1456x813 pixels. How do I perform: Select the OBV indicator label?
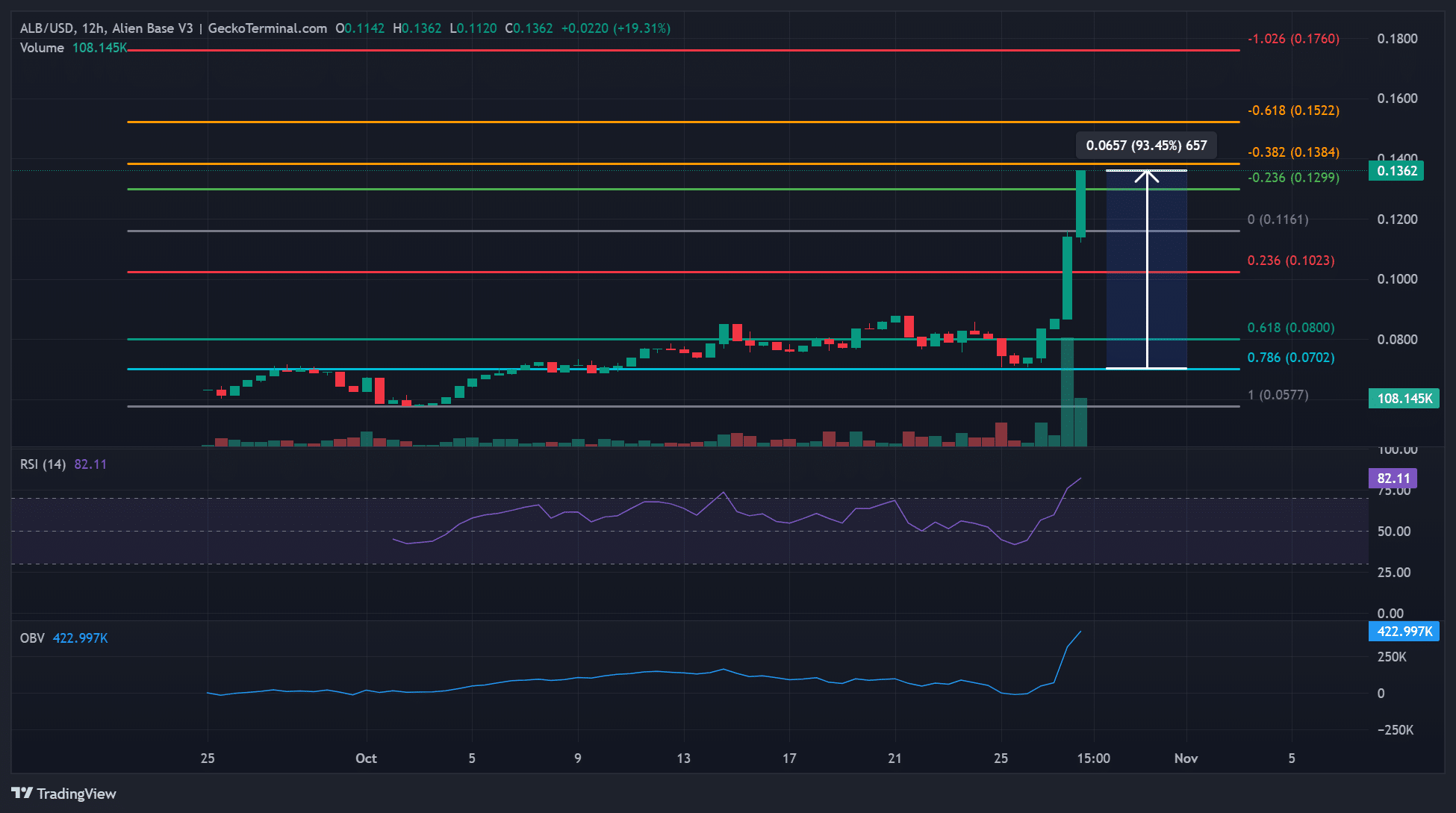32,638
